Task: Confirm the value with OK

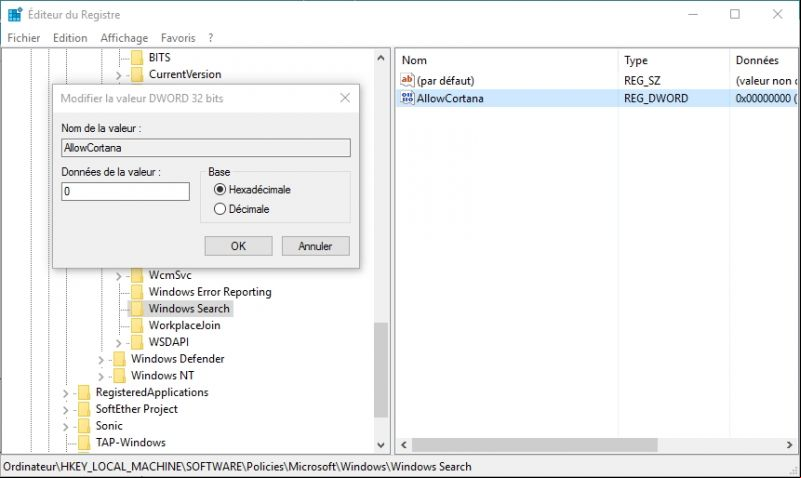Action: pyautogui.click(x=238, y=246)
